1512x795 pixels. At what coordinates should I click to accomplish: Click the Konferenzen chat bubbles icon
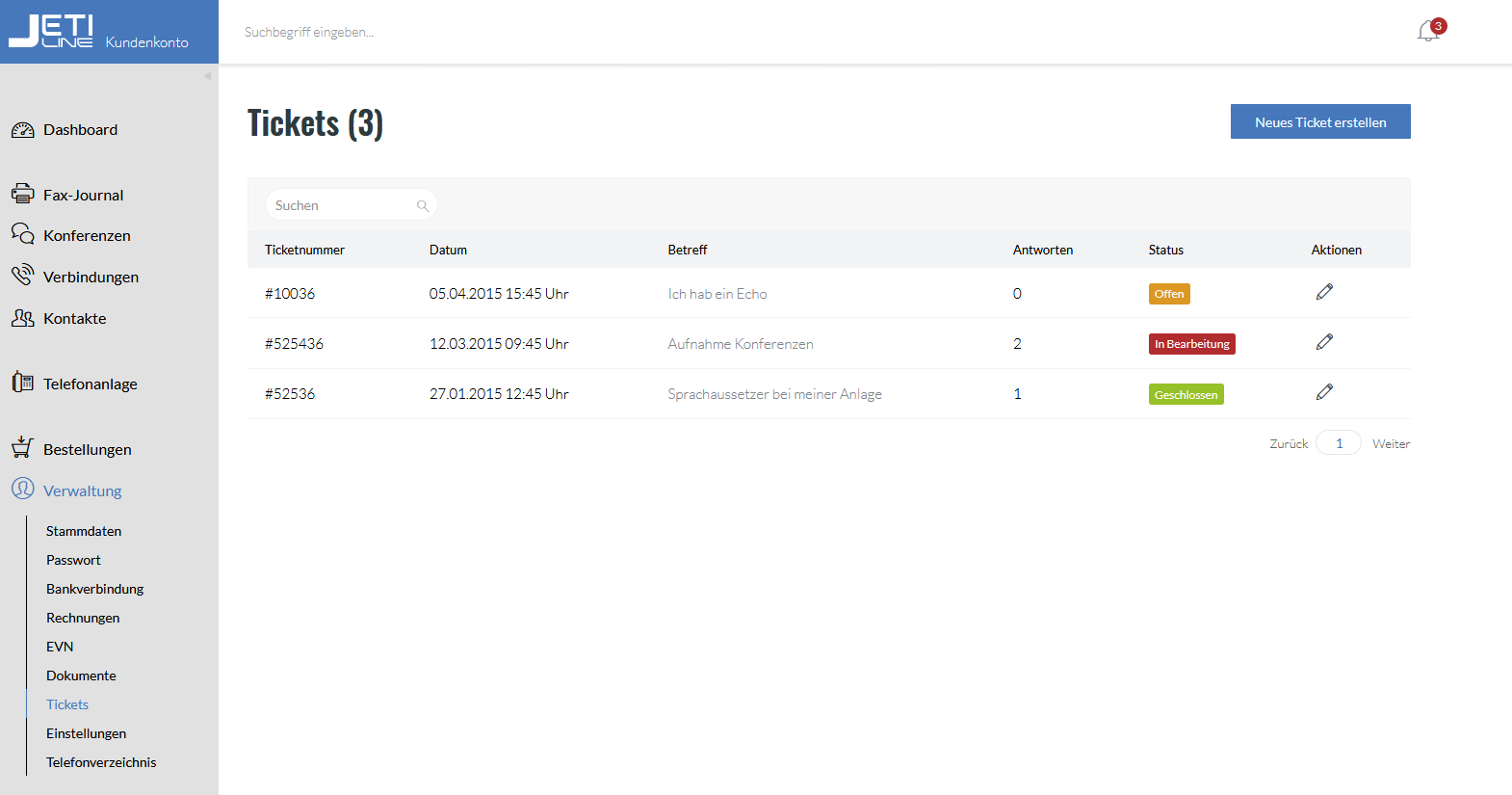click(22, 234)
